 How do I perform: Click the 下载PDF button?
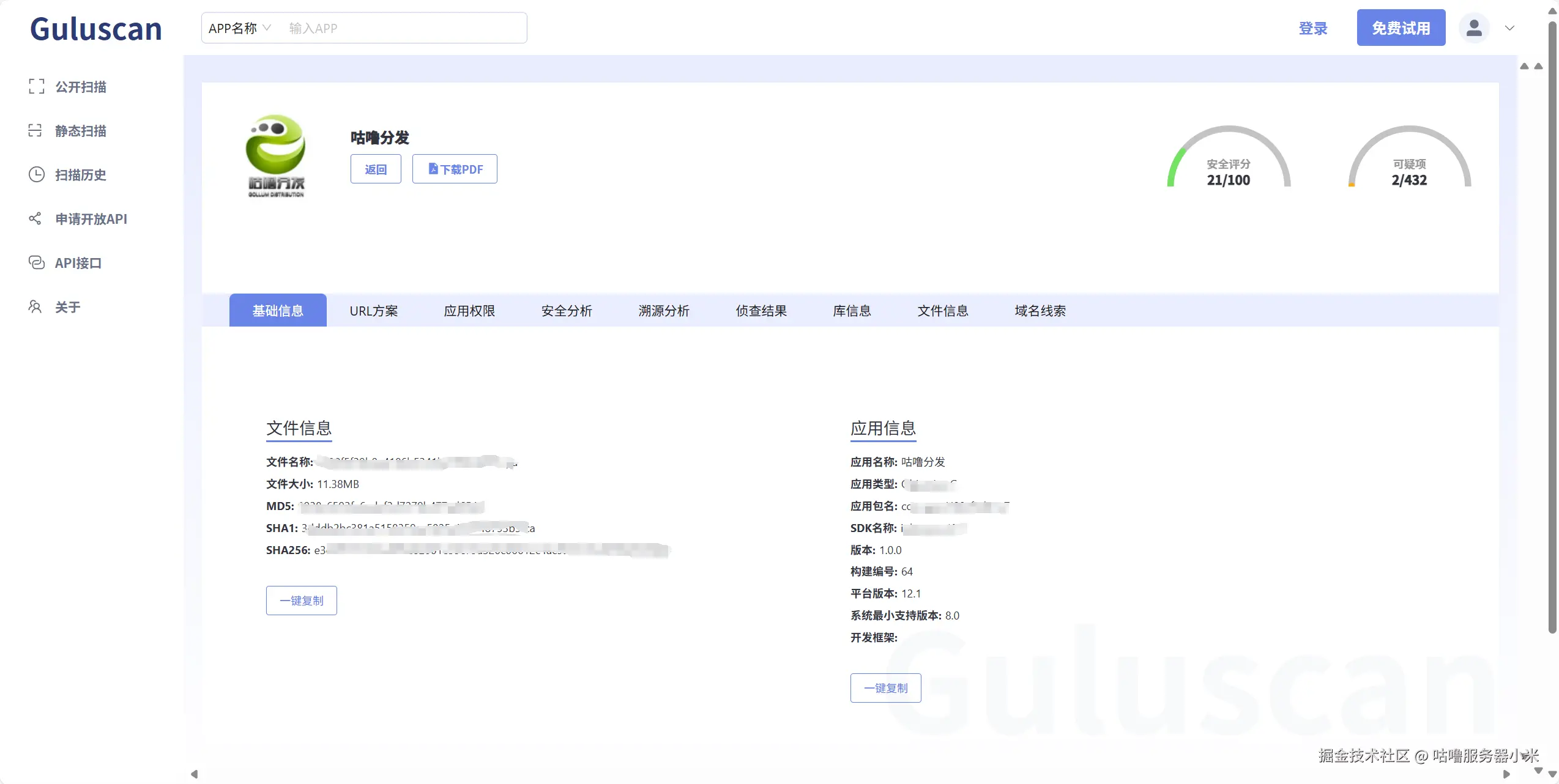click(x=455, y=169)
